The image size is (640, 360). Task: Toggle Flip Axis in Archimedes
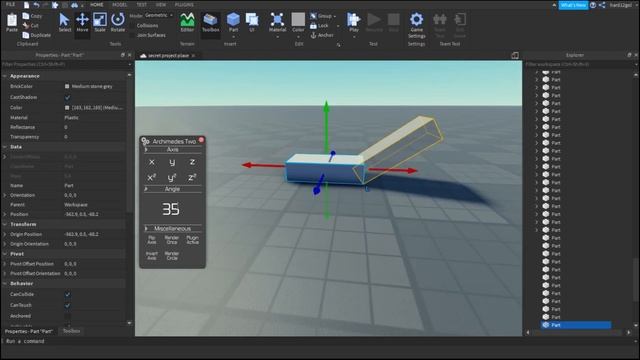[151, 240]
